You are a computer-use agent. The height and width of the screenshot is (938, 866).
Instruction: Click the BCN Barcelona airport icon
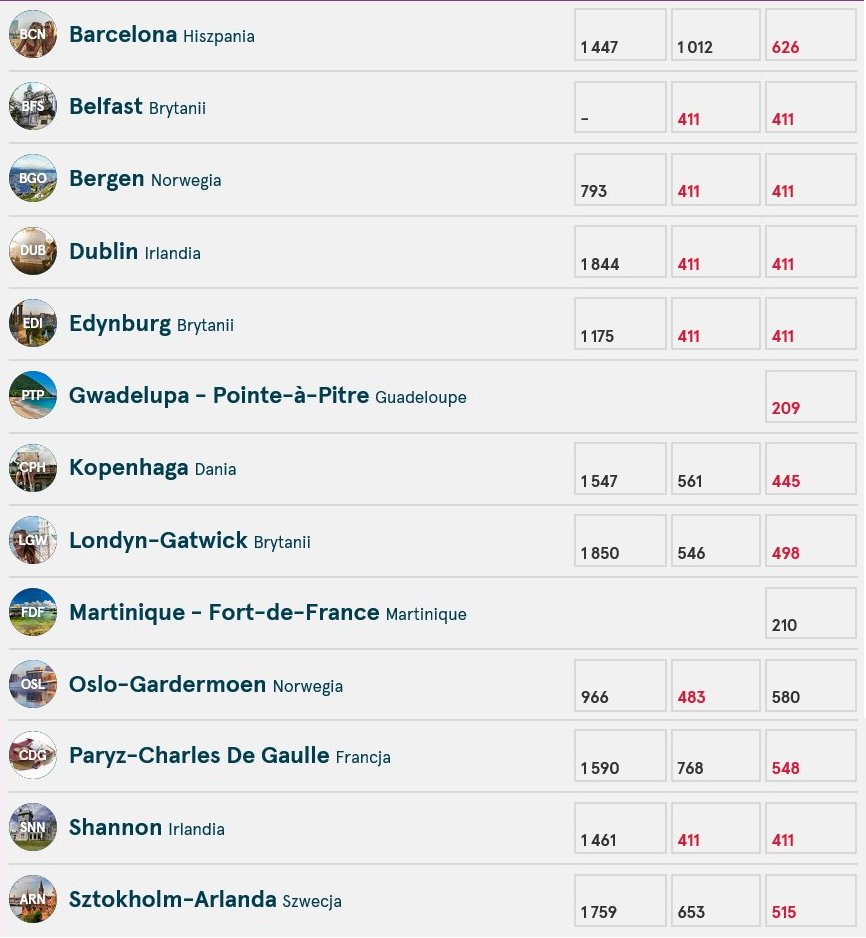(33, 34)
